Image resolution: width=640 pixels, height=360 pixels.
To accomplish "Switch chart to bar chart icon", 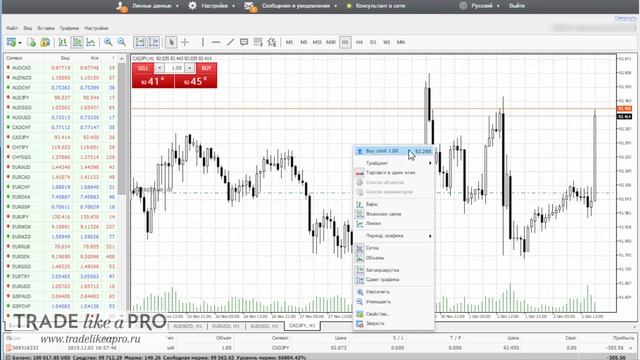I will tap(62, 42).
